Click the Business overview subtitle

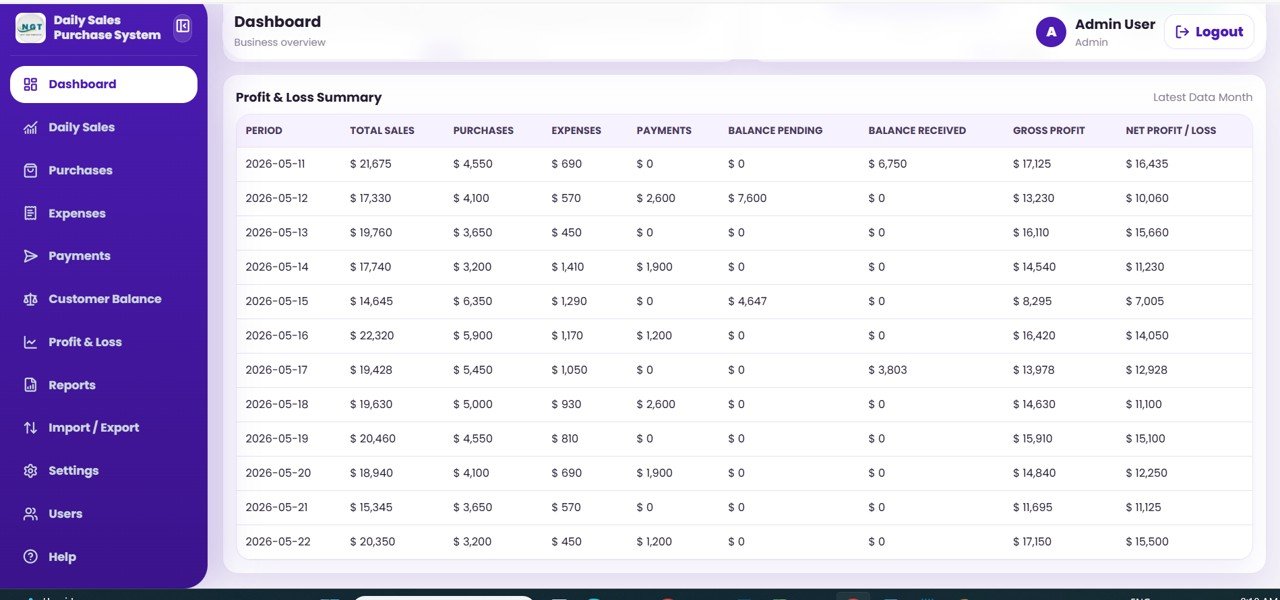(x=280, y=43)
